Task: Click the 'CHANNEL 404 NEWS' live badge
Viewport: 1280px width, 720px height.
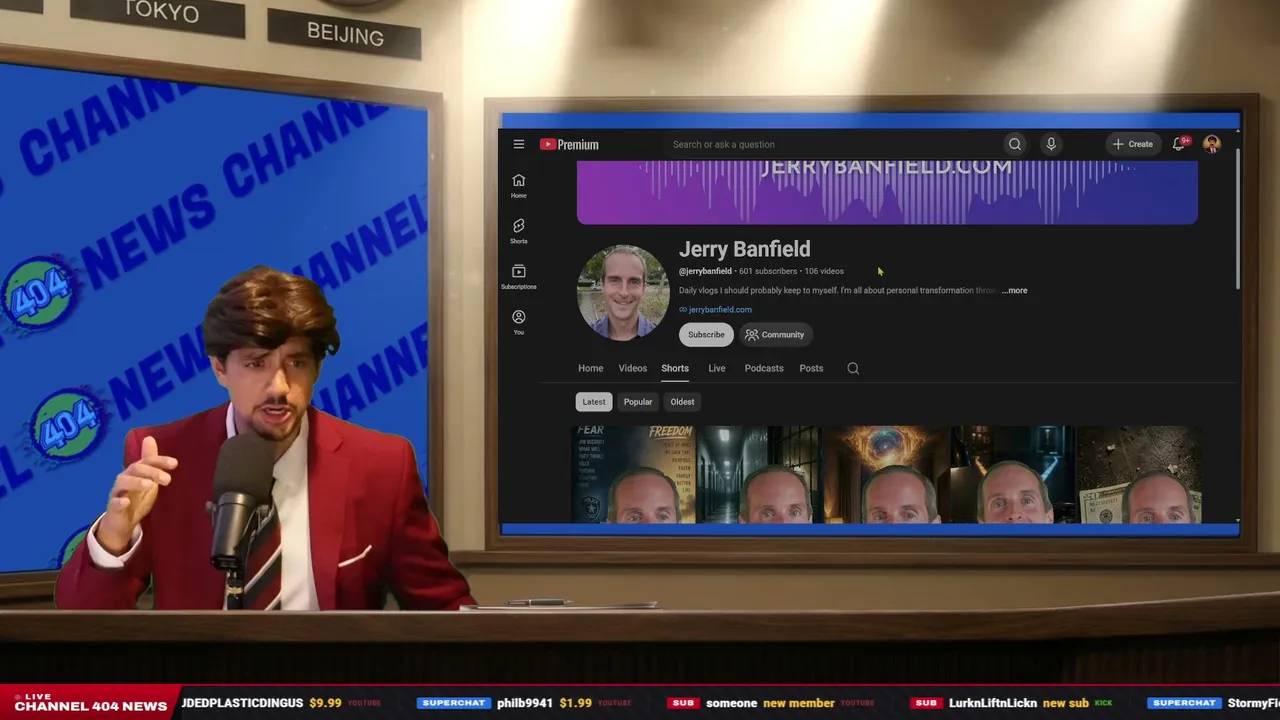Action: pyautogui.click(x=90, y=702)
